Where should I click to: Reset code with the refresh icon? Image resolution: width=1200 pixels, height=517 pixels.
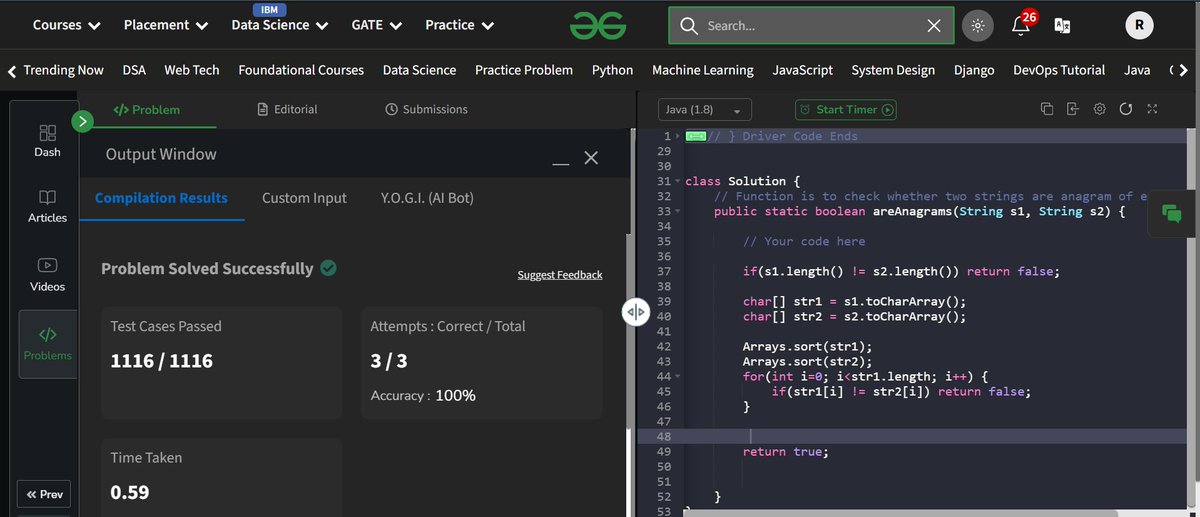(1125, 109)
